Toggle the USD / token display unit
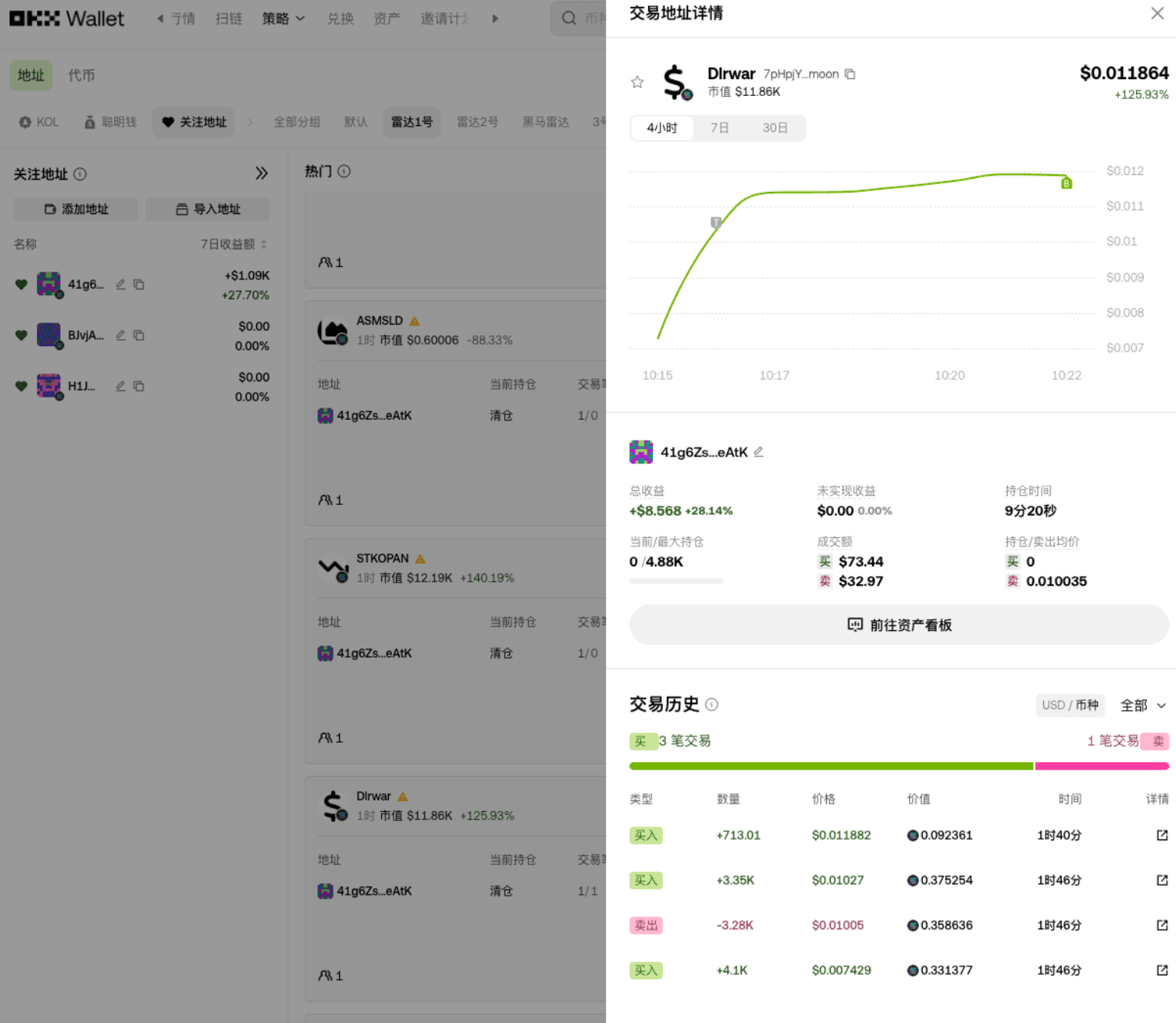The width and height of the screenshot is (1176, 1023). tap(1069, 705)
